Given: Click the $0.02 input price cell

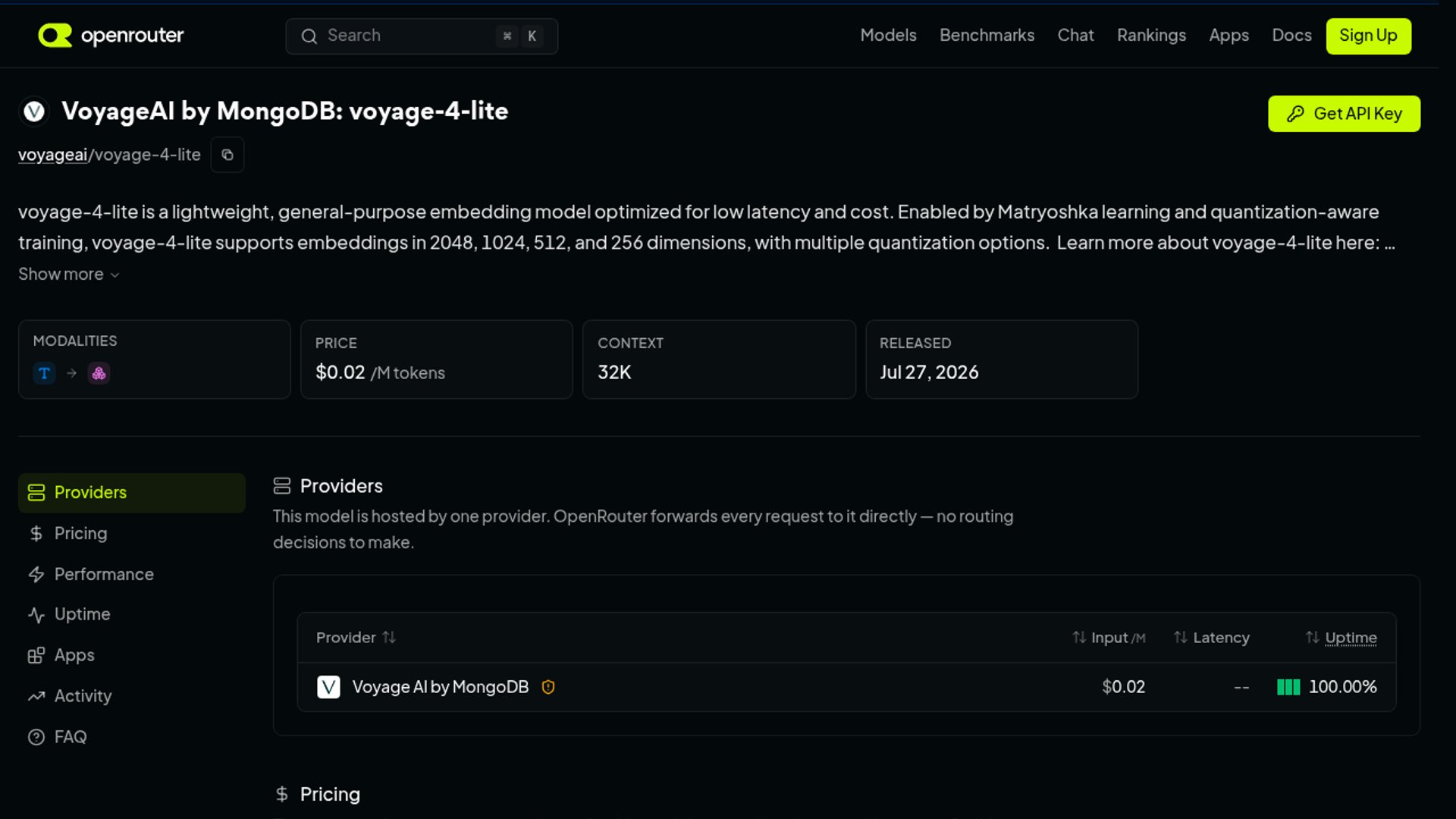Looking at the screenshot, I should tap(1123, 687).
